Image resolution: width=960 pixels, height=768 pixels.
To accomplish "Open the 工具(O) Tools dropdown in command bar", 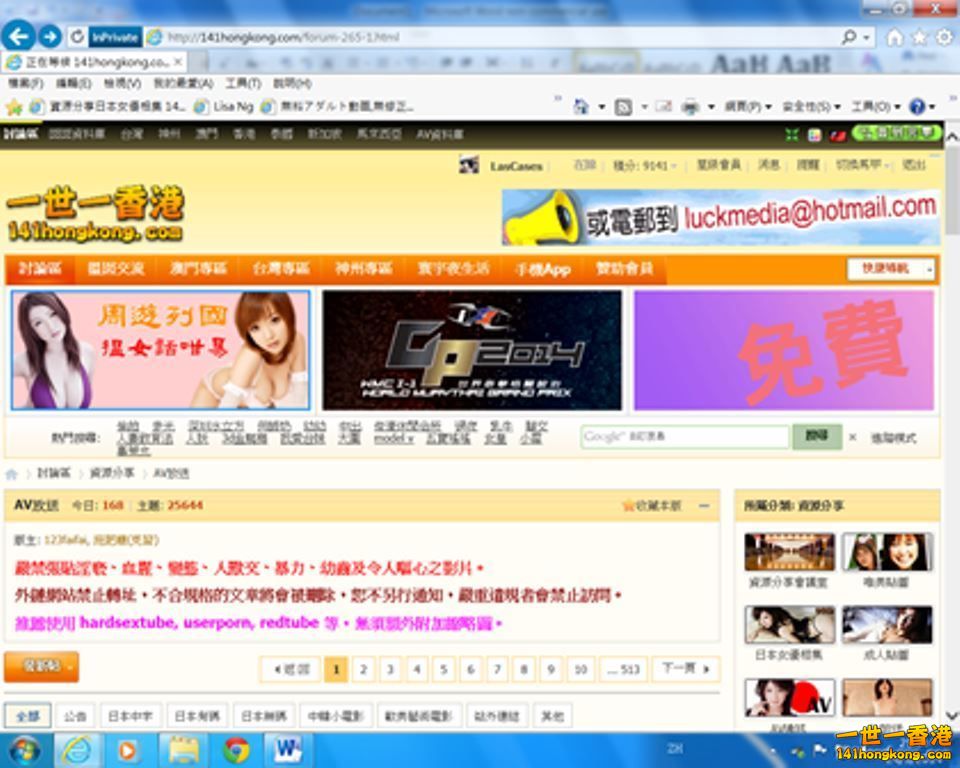I will click(x=874, y=107).
